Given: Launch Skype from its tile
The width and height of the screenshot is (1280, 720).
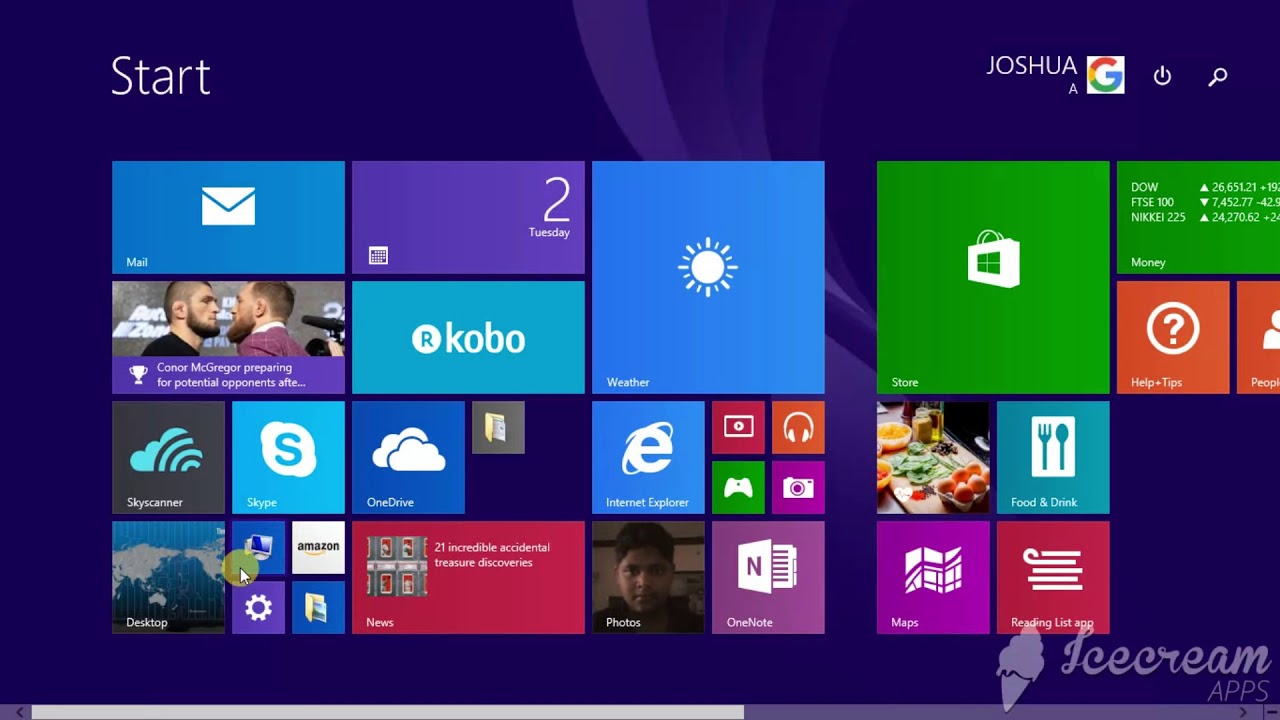Looking at the screenshot, I should 288,457.
